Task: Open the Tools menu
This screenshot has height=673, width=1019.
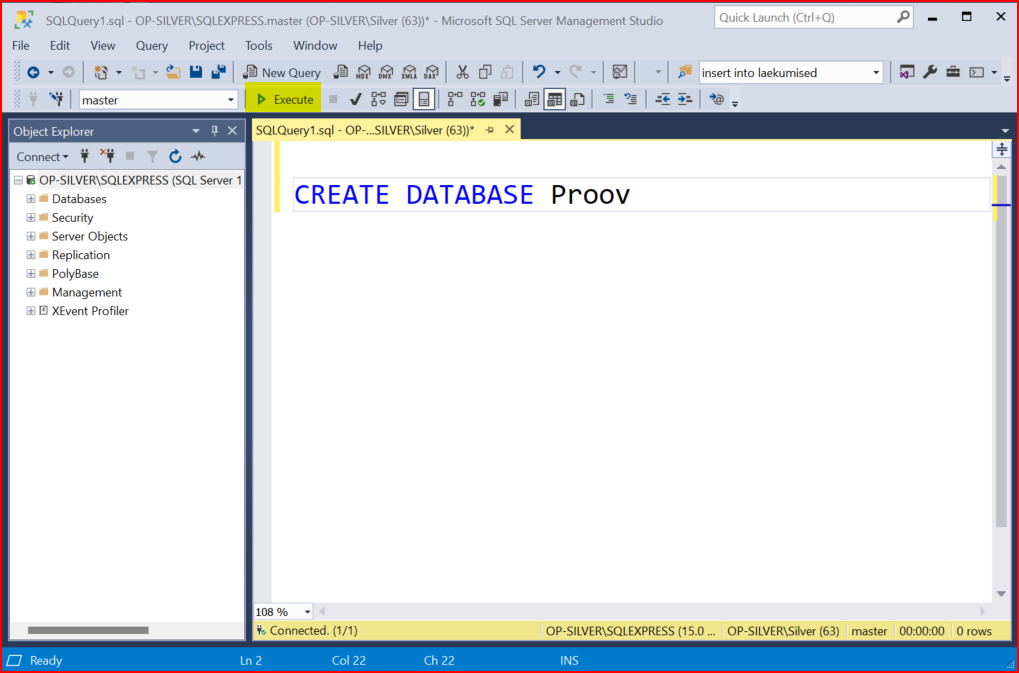Action: point(259,45)
